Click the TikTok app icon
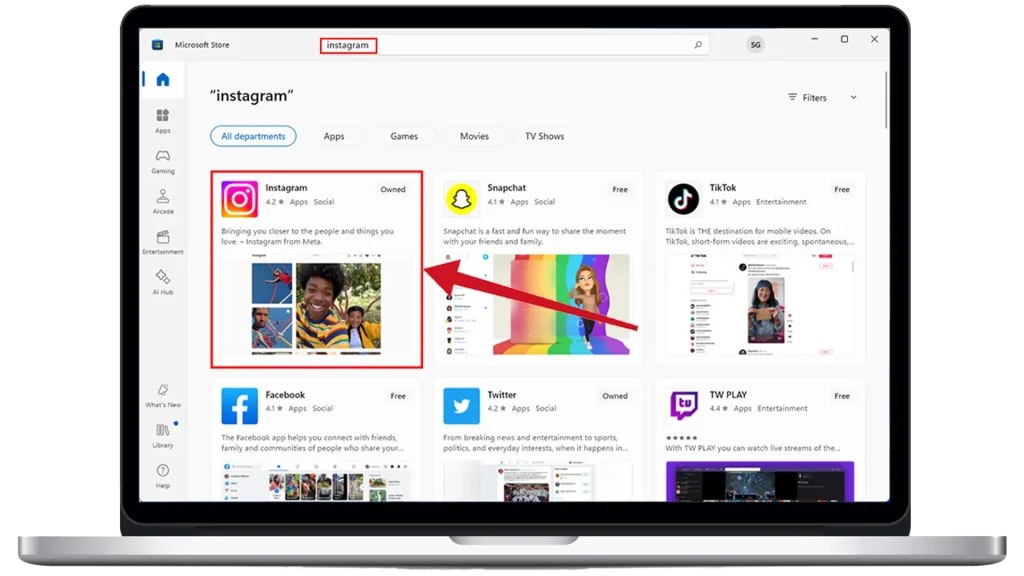The height and width of the screenshot is (576, 1024). tap(683, 199)
